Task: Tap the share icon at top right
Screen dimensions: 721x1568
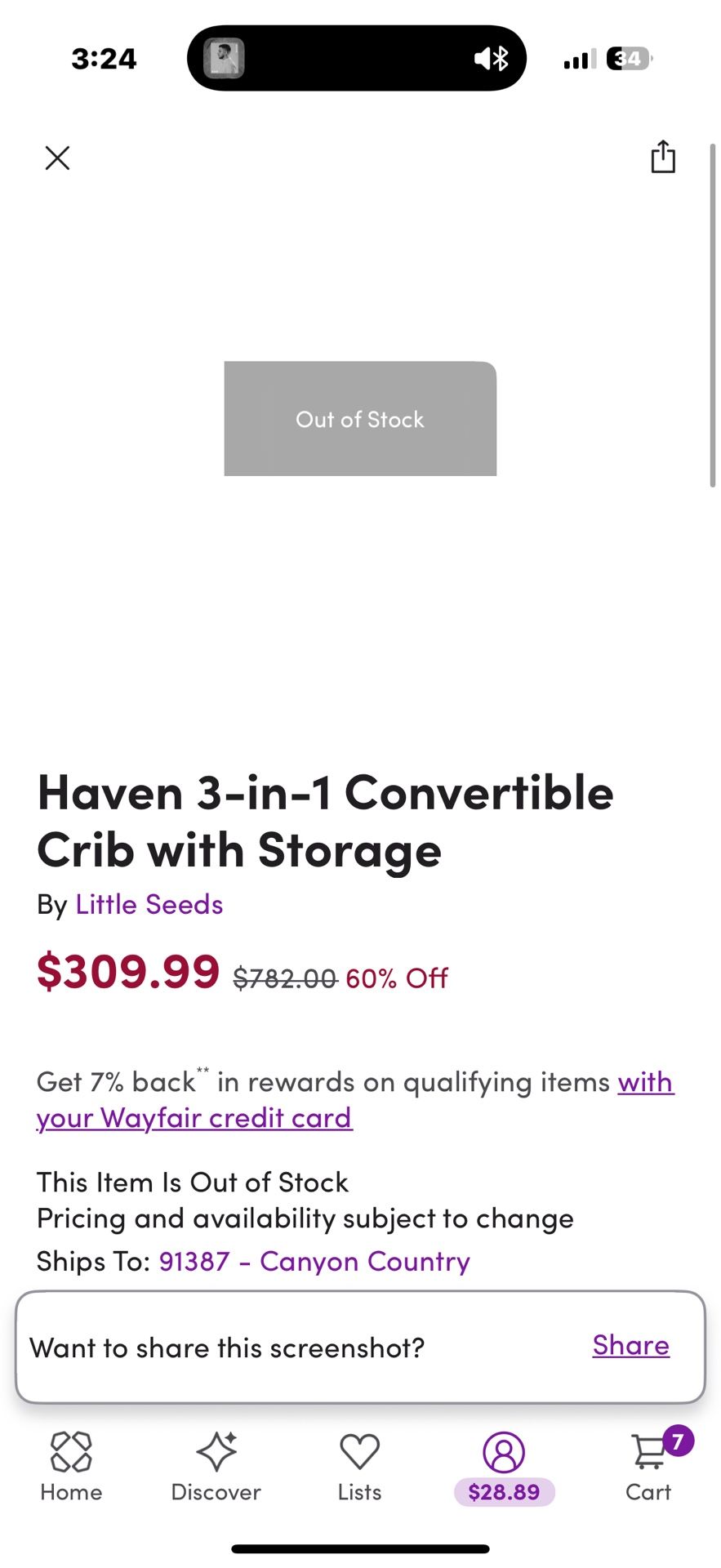Action: click(663, 156)
